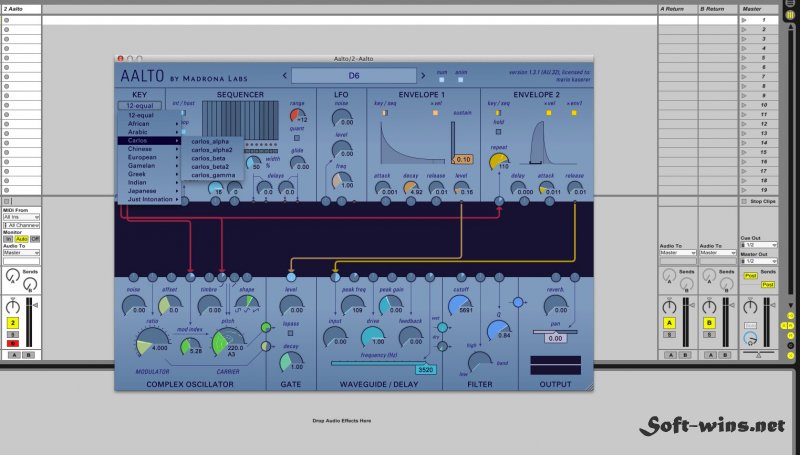Click the oscillator shape knob

pos(246,303)
